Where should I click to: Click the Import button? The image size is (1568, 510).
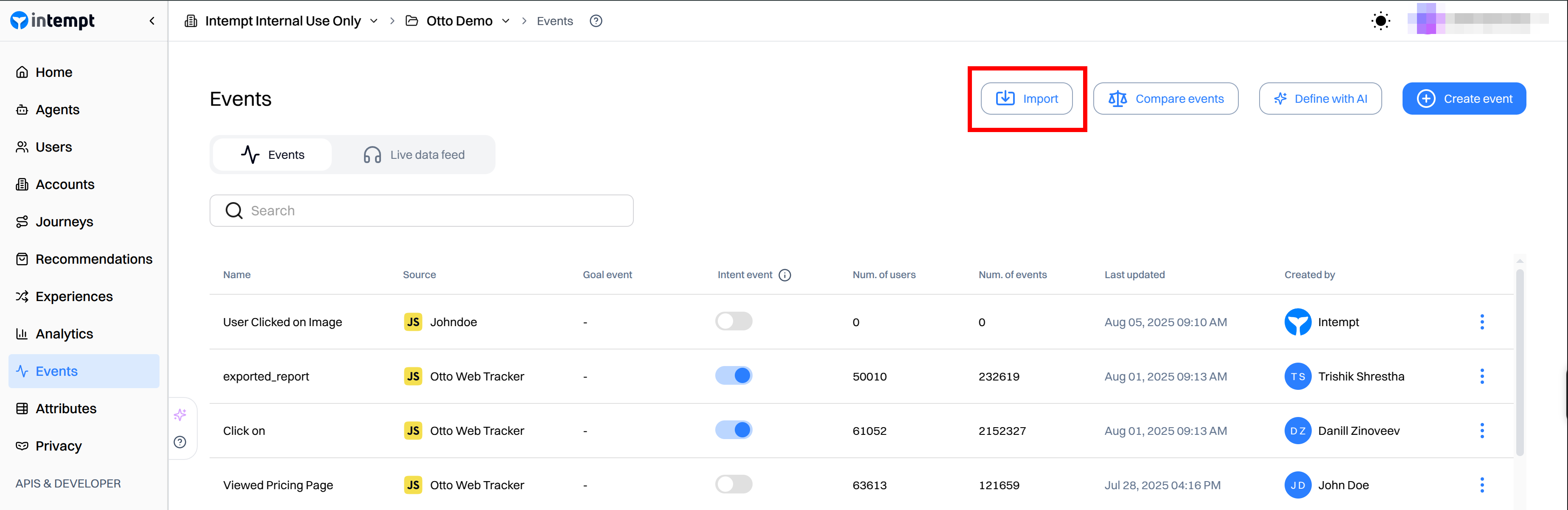point(1026,99)
